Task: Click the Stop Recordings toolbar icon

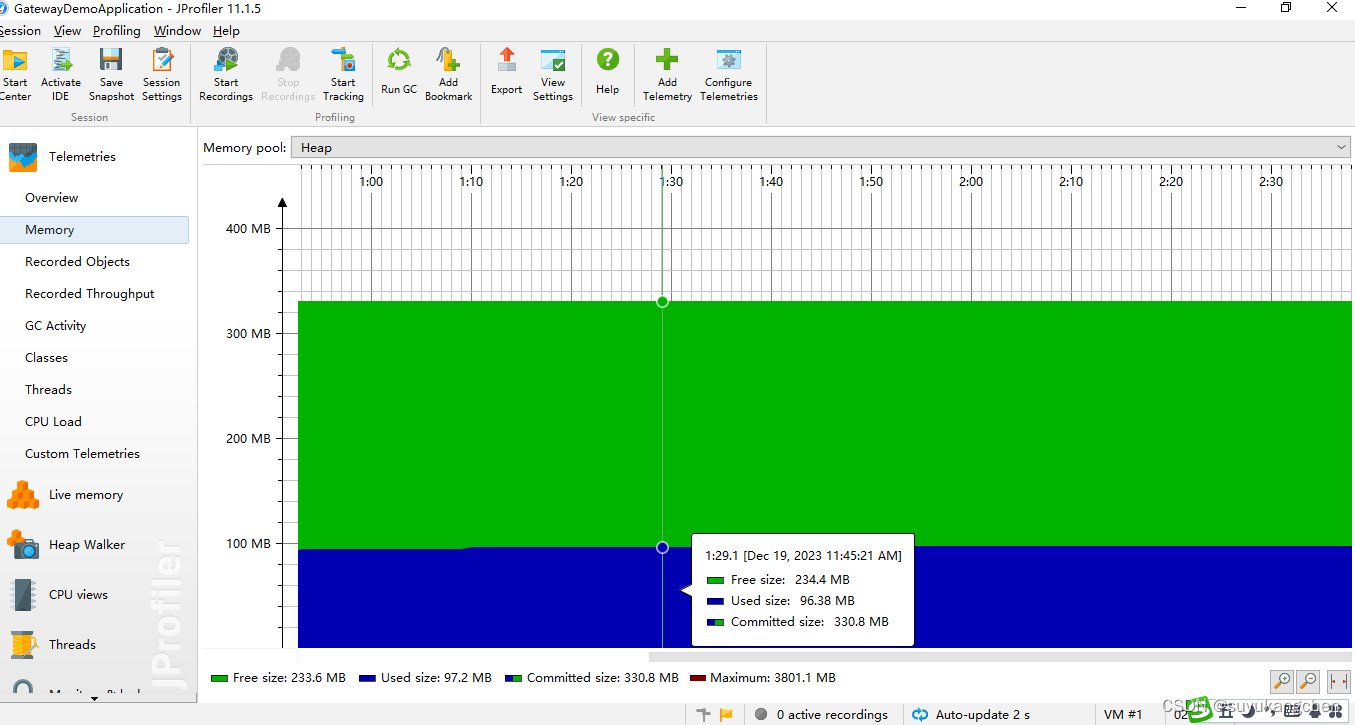Action: (288, 75)
